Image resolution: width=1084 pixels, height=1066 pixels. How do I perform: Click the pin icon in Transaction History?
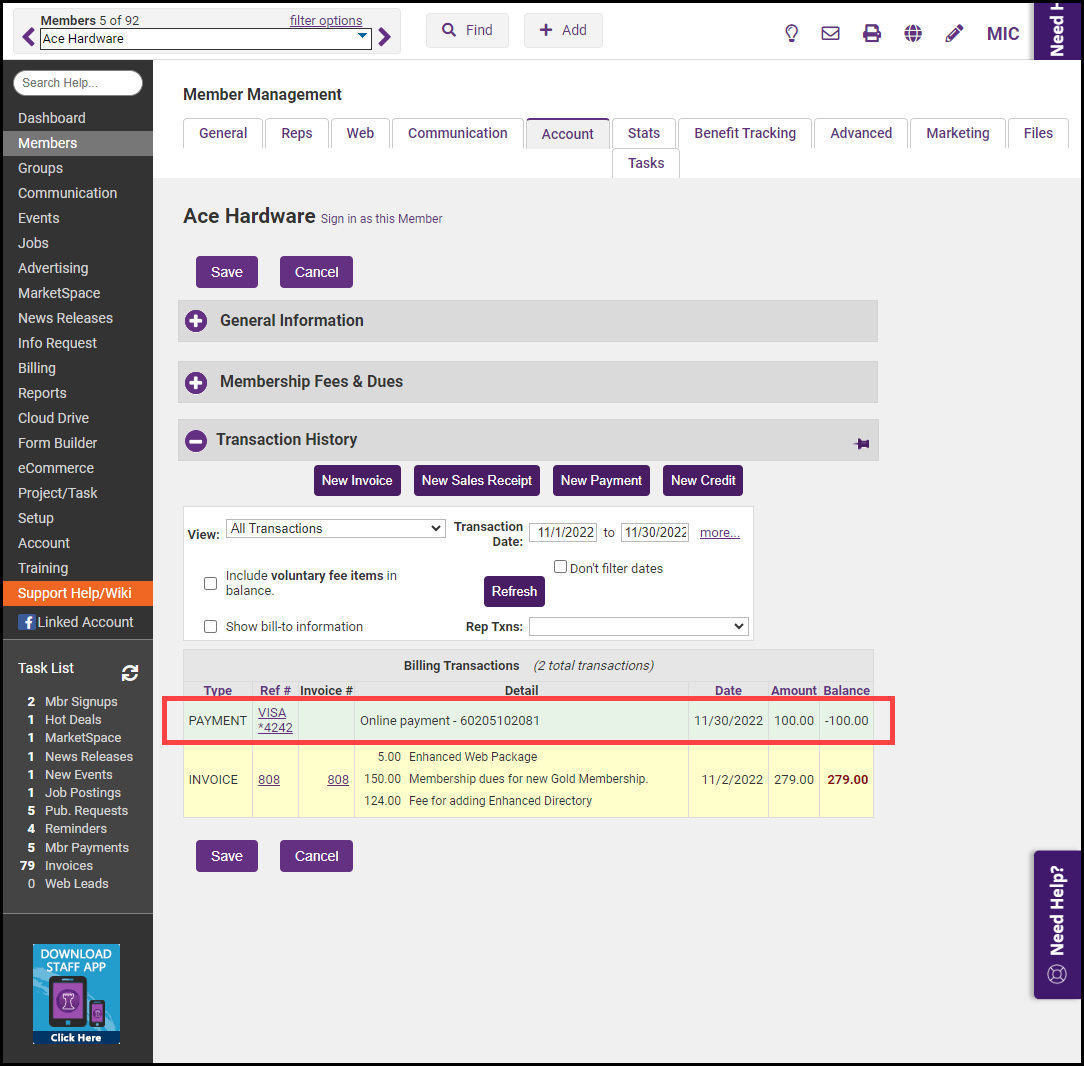coord(861,443)
